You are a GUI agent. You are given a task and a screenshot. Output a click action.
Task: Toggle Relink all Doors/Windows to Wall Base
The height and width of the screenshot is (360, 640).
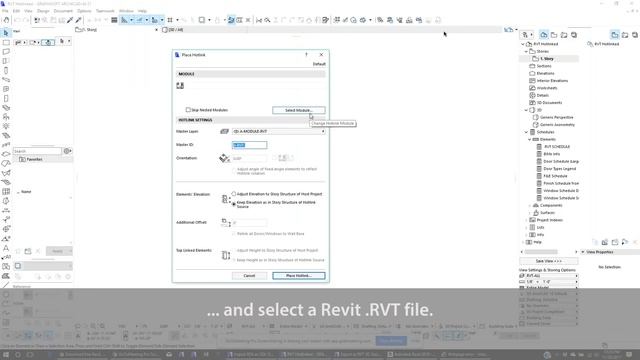tap(234, 234)
